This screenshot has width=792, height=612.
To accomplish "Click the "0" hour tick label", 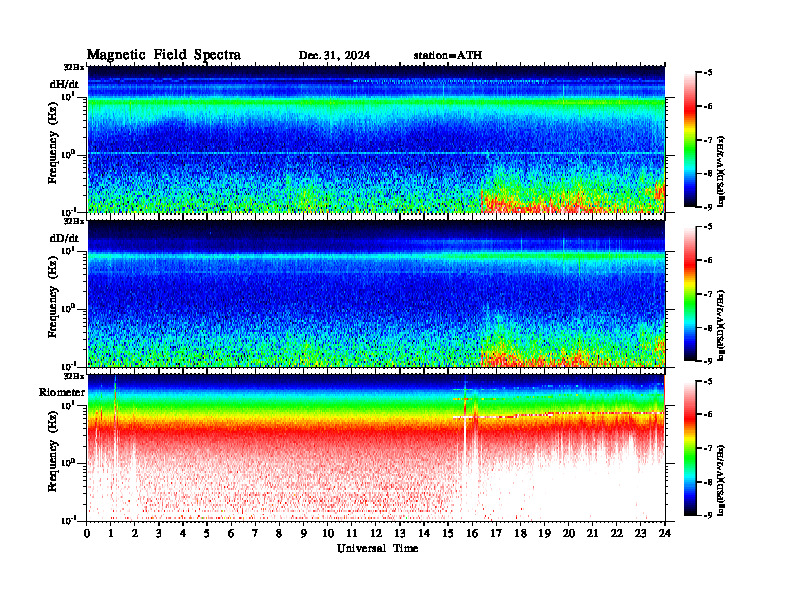I will click(87, 533).
